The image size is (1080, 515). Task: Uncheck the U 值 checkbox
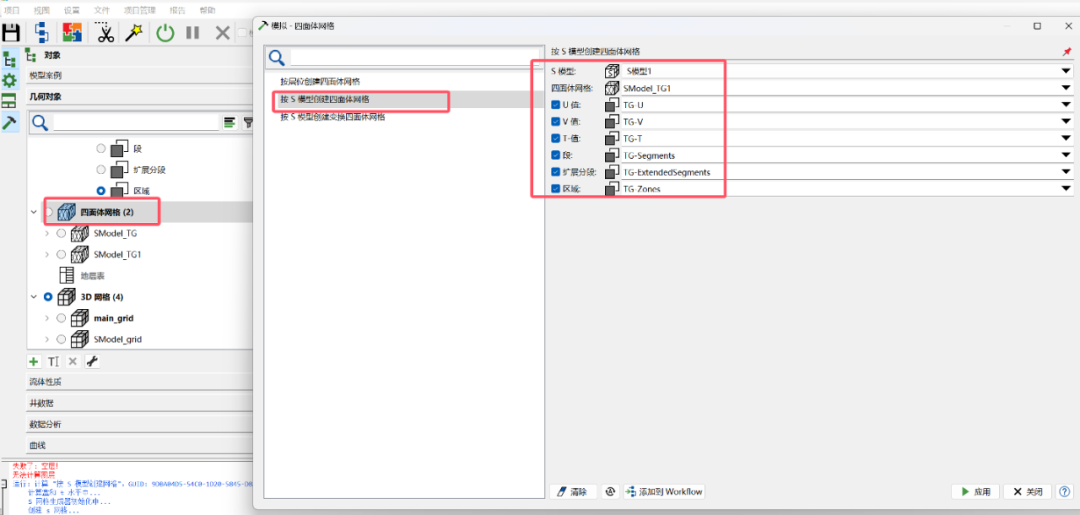pos(556,105)
